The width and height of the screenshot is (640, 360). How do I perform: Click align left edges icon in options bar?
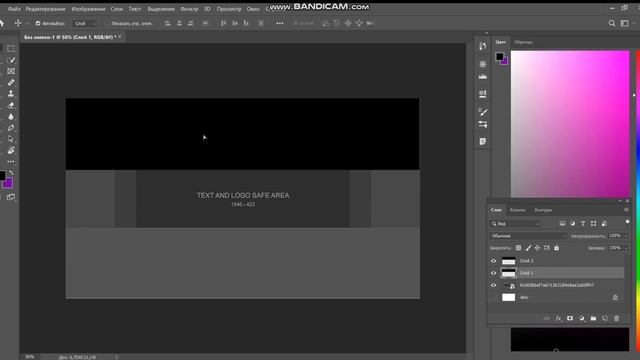point(168,24)
